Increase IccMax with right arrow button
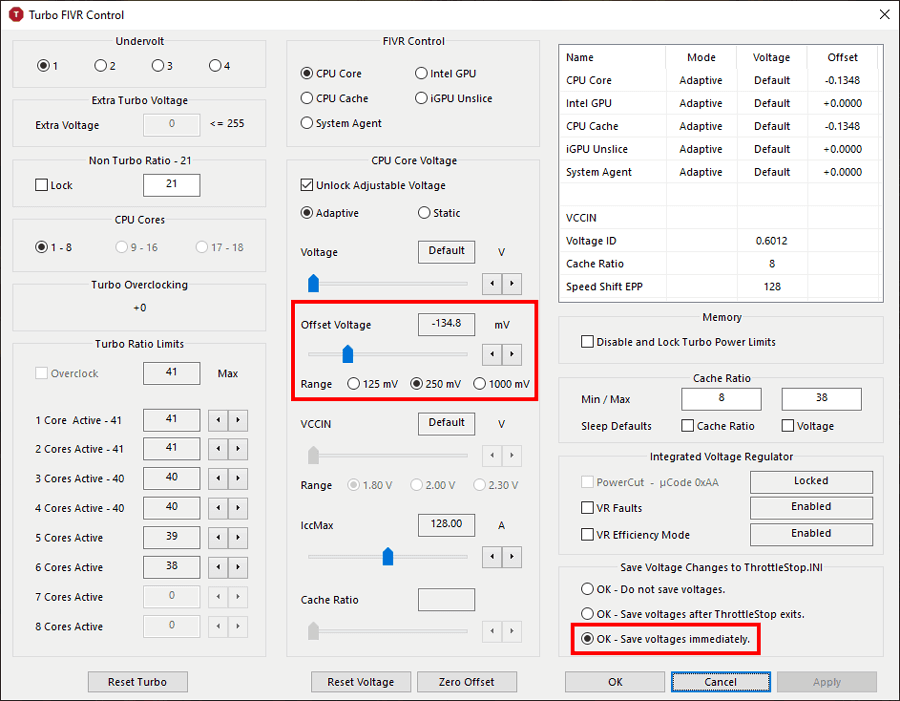900x701 pixels. pos(511,556)
